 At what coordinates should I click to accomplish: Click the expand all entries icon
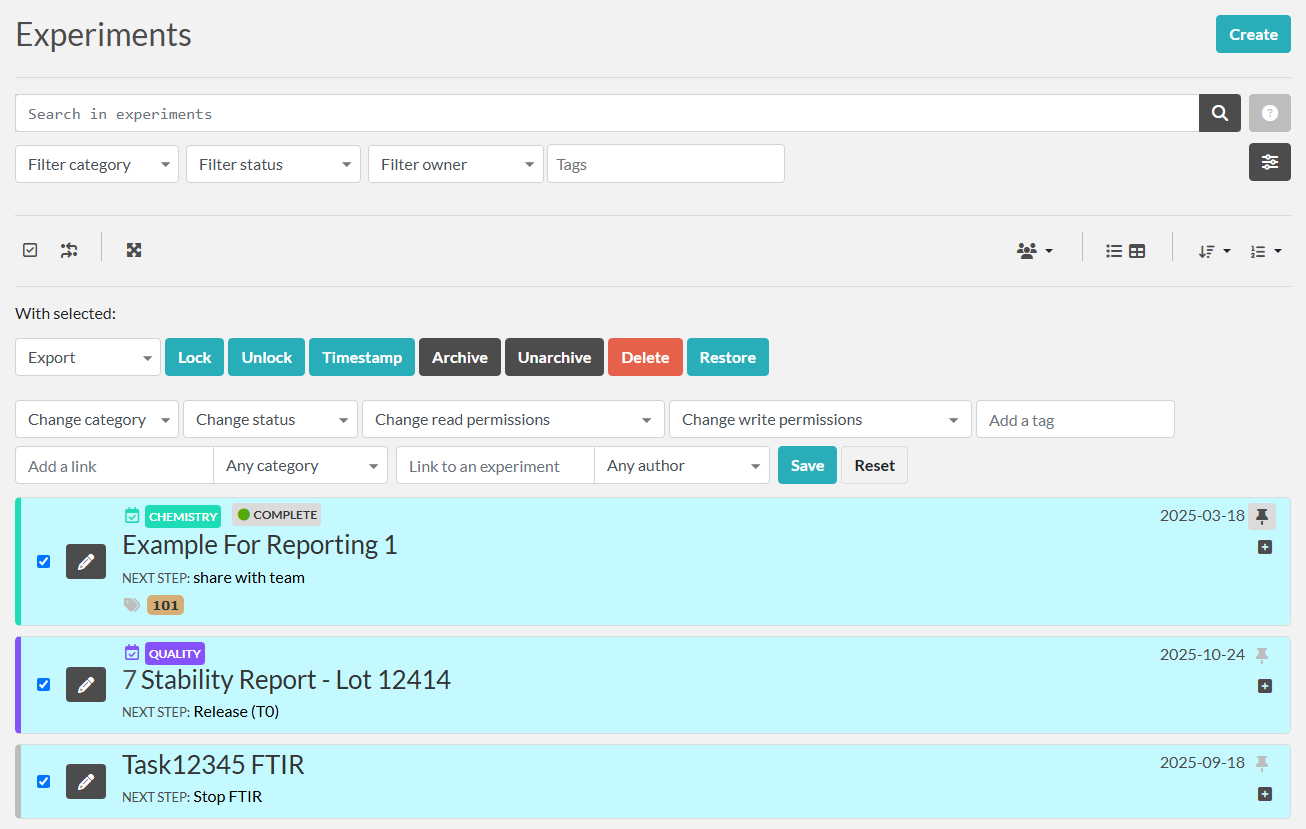[x=134, y=250]
